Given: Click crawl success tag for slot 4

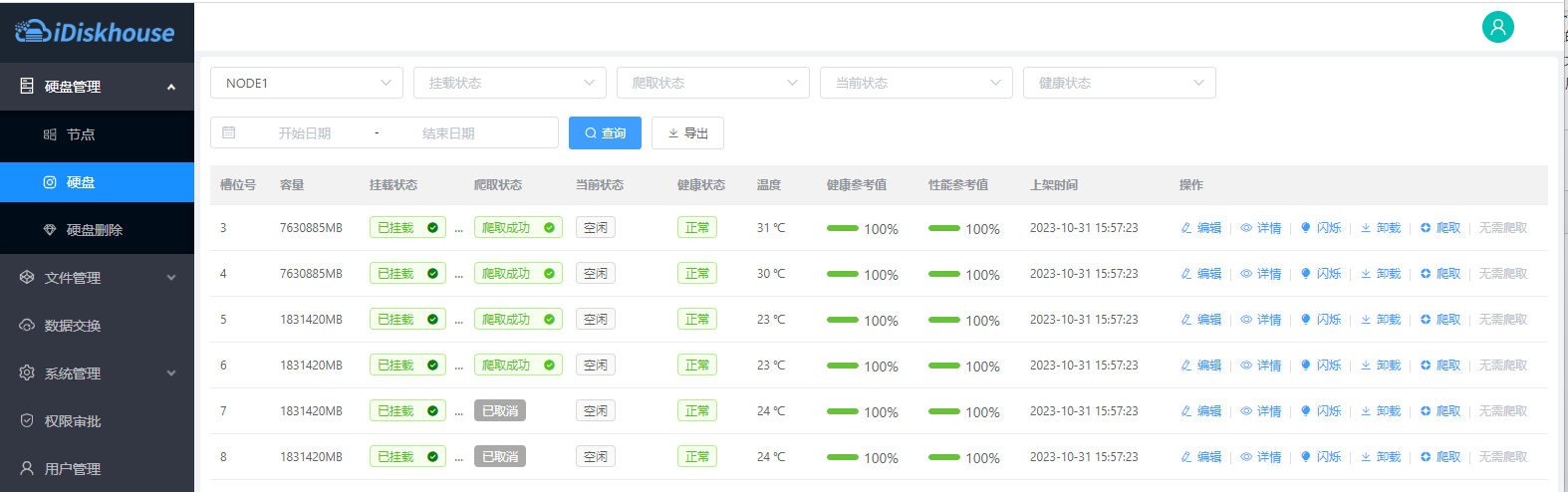Looking at the screenshot, I should pyautogui.click(x=517, y=274).
